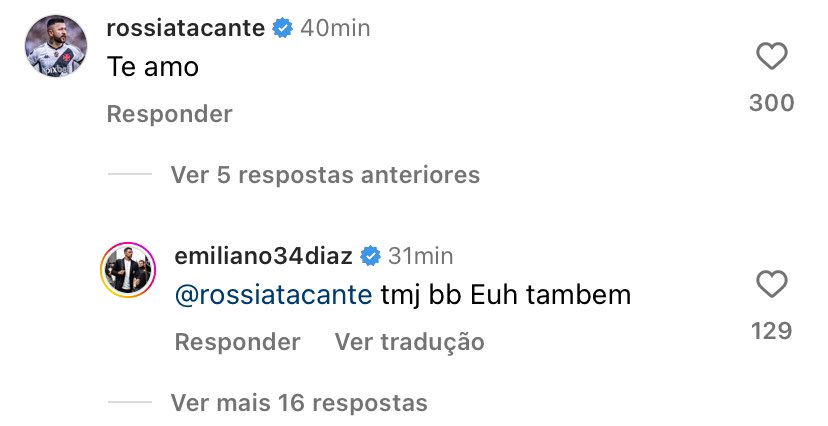View the 129 likes count
The width and height of the screenshot is (828, 426).
[x=771, y=331]
